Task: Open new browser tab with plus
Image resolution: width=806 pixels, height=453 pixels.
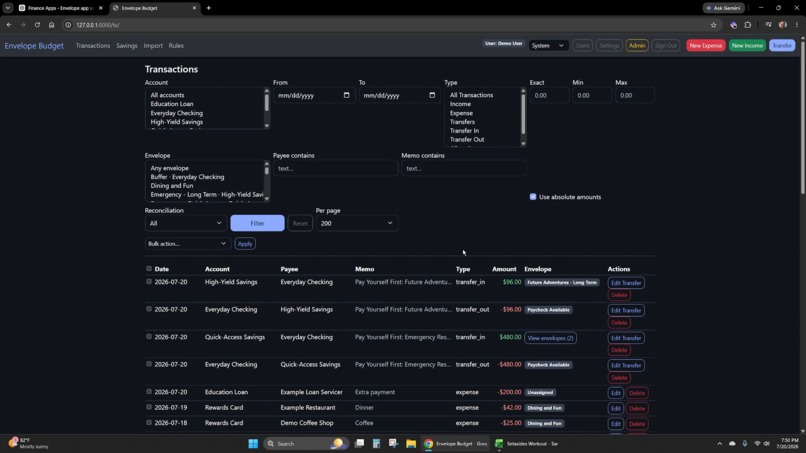Action: click(209, 8)
